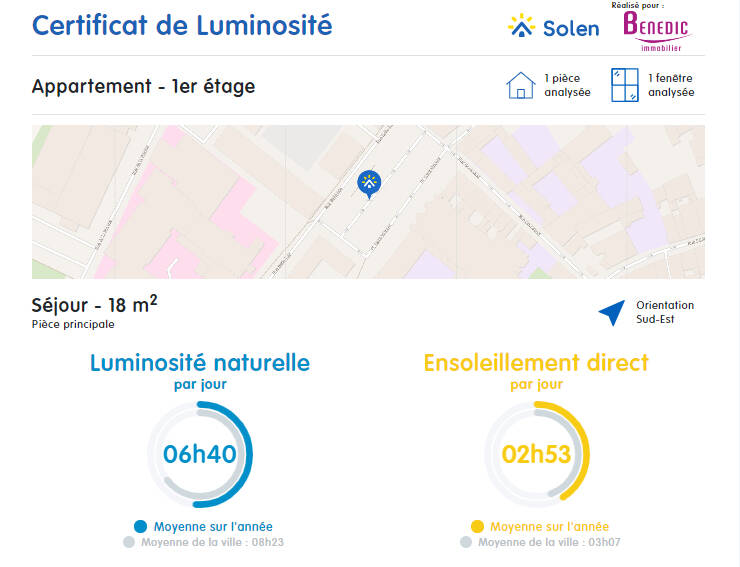The image size is (740, 567).
Task: Click the window icon for windows analysed
Action: pyautogui.click(x=624, y=85)
